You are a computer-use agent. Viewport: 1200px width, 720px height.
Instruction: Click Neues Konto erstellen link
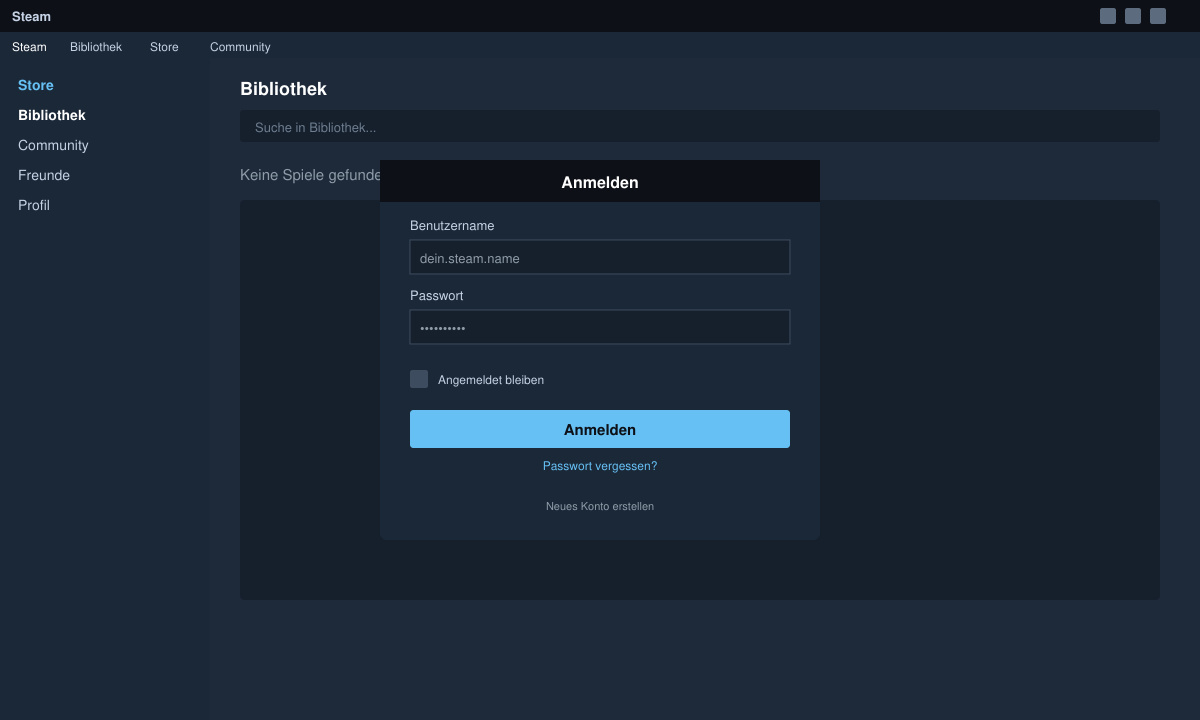click(x=600, y=506)
